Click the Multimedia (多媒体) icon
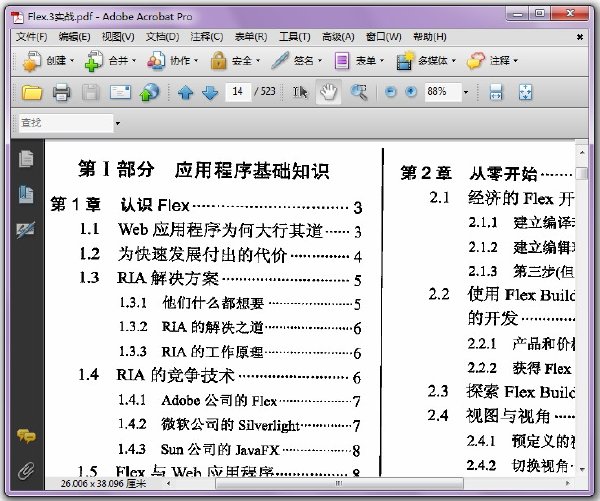Image resolution: width=600 pixels, height=501 pixels. point(405,61)
